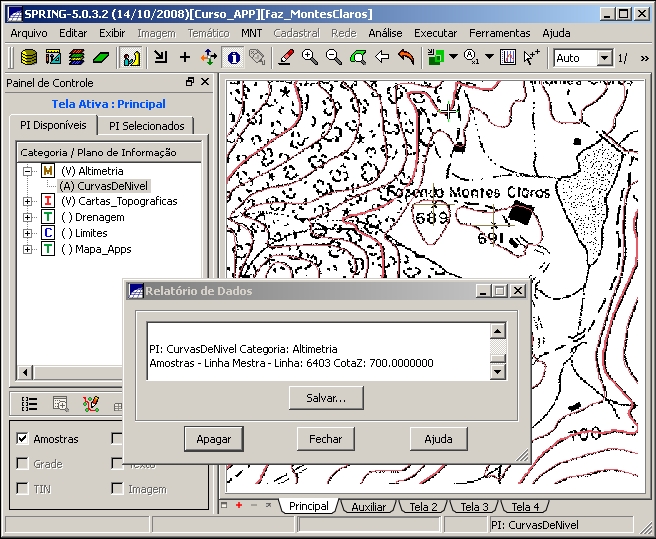Screen dimensions: 656x539
Task: Select the crosshair cursor tool
Action: click(x=184, y=58)
